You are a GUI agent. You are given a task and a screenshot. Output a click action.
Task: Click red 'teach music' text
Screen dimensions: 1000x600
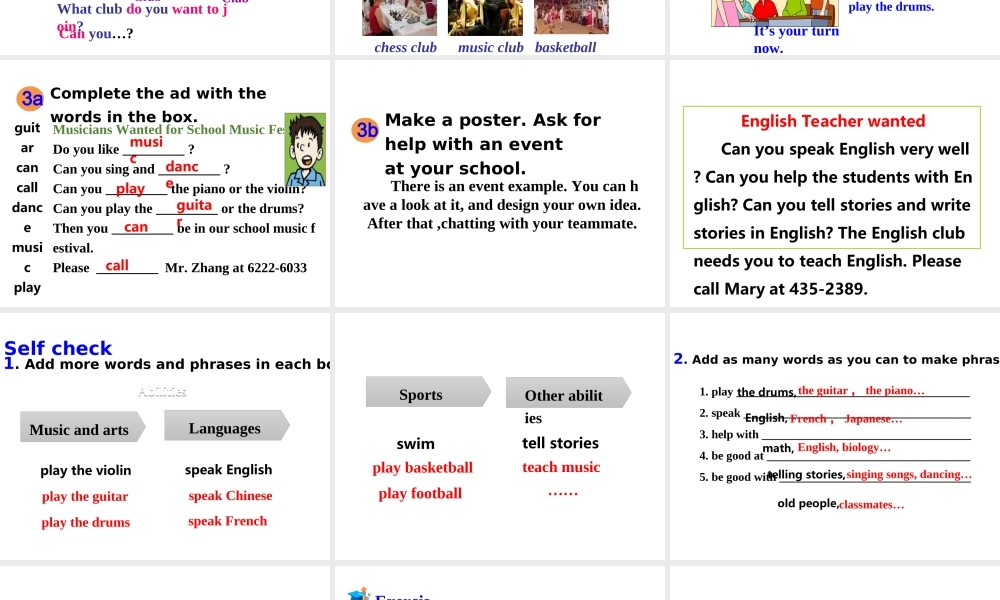tap(561, 467)
